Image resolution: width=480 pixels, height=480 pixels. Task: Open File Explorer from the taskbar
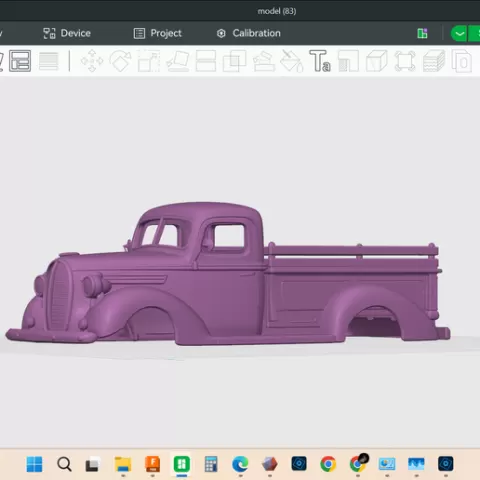(123, 464)
